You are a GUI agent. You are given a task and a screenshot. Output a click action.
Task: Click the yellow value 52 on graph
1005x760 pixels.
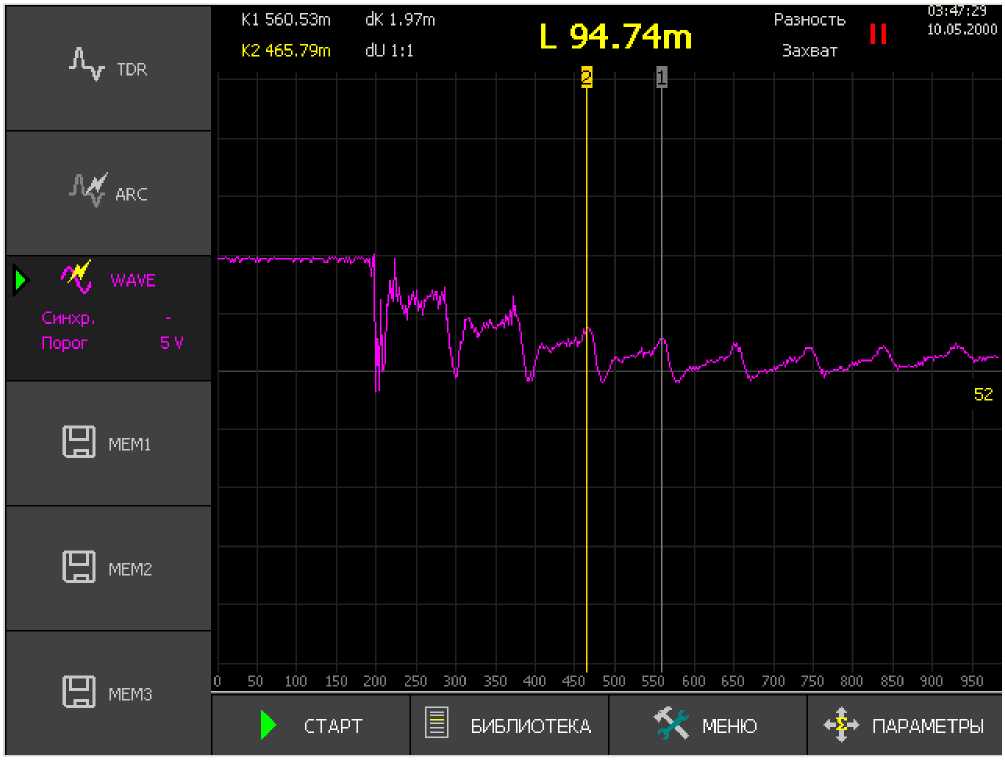[x=983, y=395]
